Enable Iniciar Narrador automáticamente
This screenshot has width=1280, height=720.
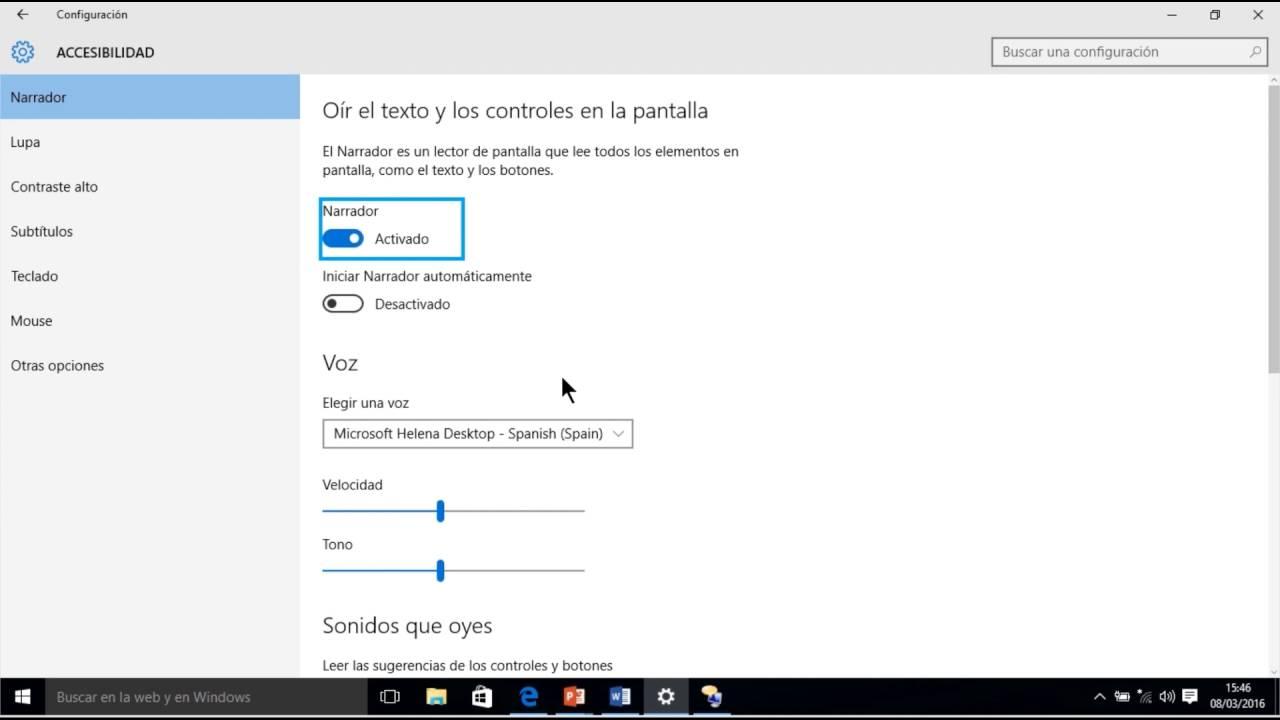point(343,303)
